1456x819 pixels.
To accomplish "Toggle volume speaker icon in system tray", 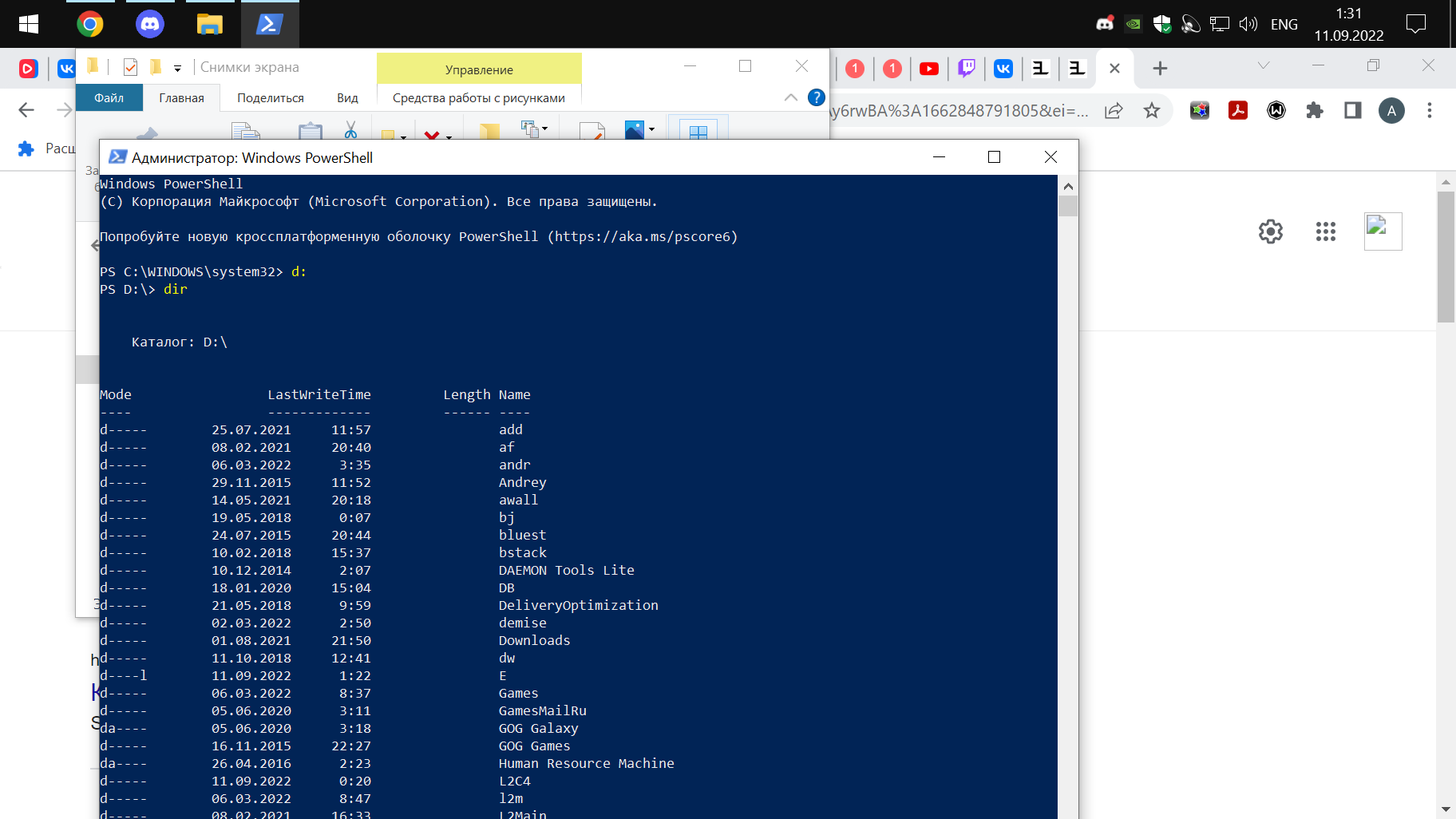I will (1248, 24).
